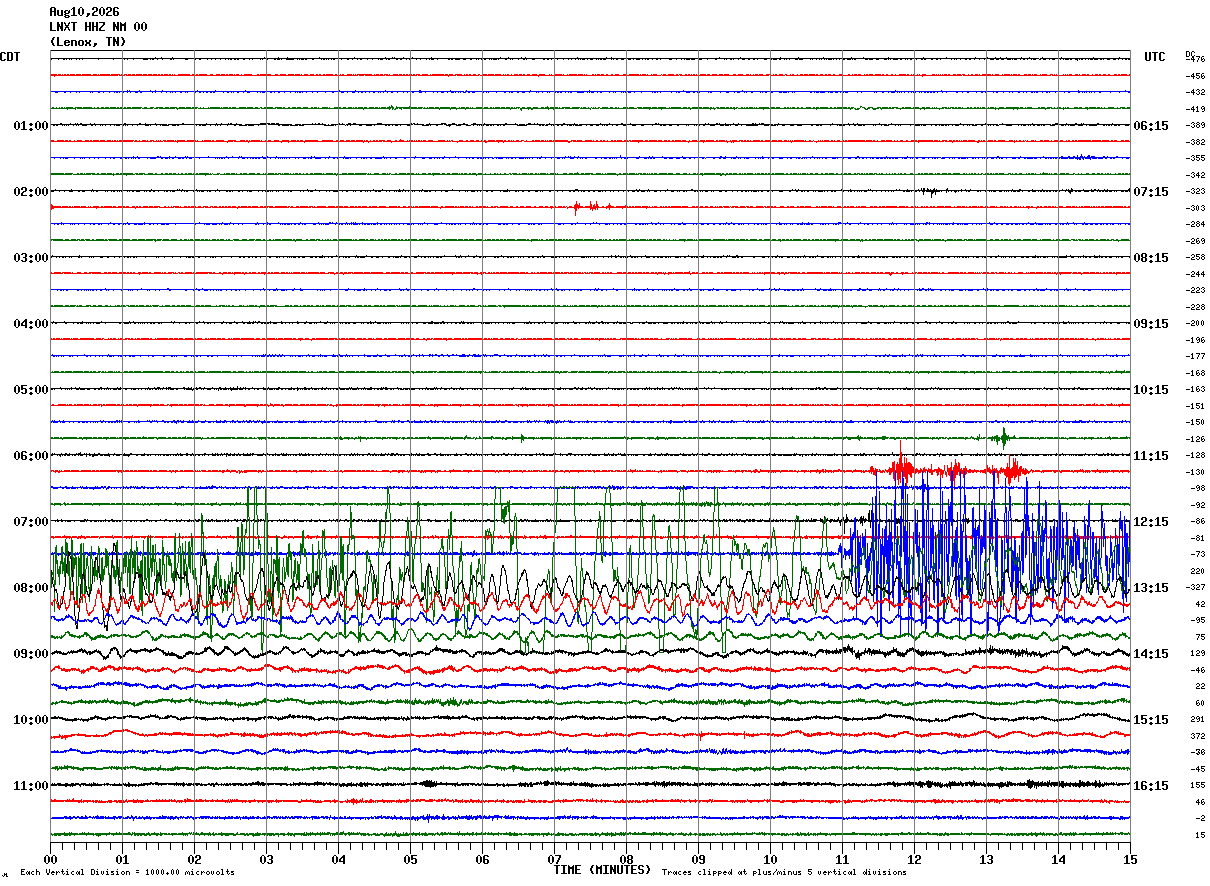Click the DC offset value "372"

click(1198, 736)
